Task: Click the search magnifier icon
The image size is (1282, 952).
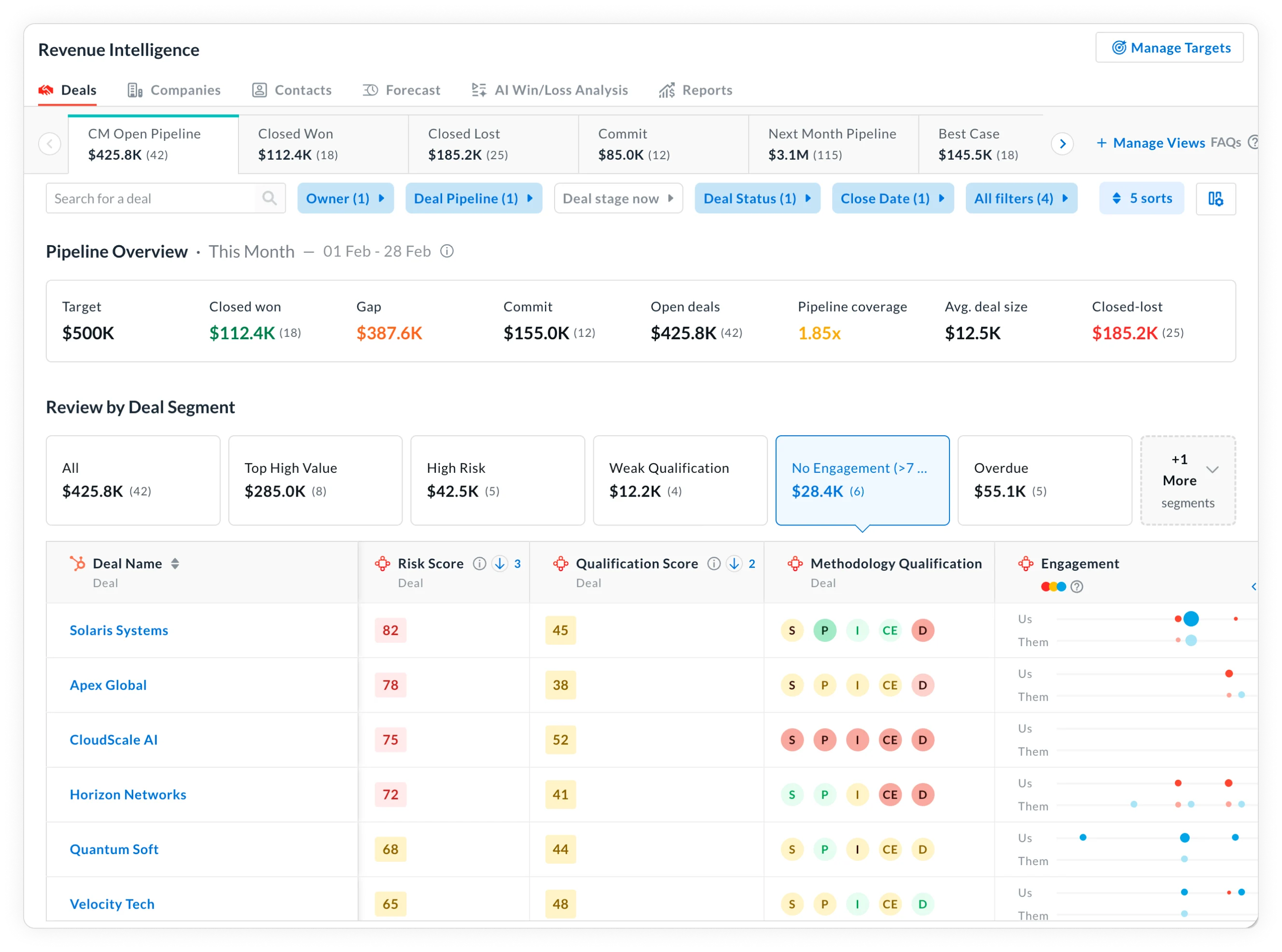Action: 269,198
